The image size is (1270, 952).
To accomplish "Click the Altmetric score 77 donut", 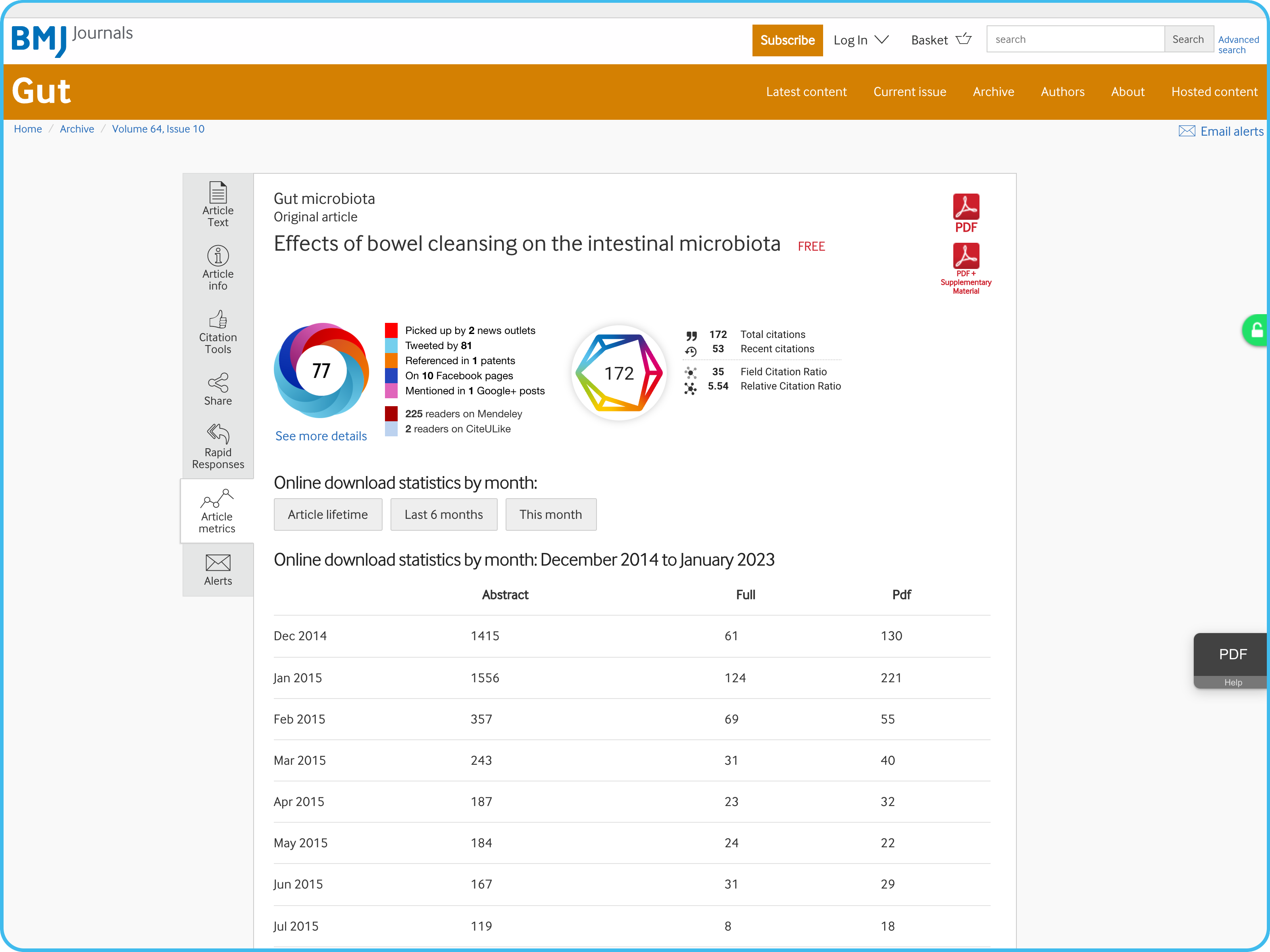I will click(x=321, y=371).
